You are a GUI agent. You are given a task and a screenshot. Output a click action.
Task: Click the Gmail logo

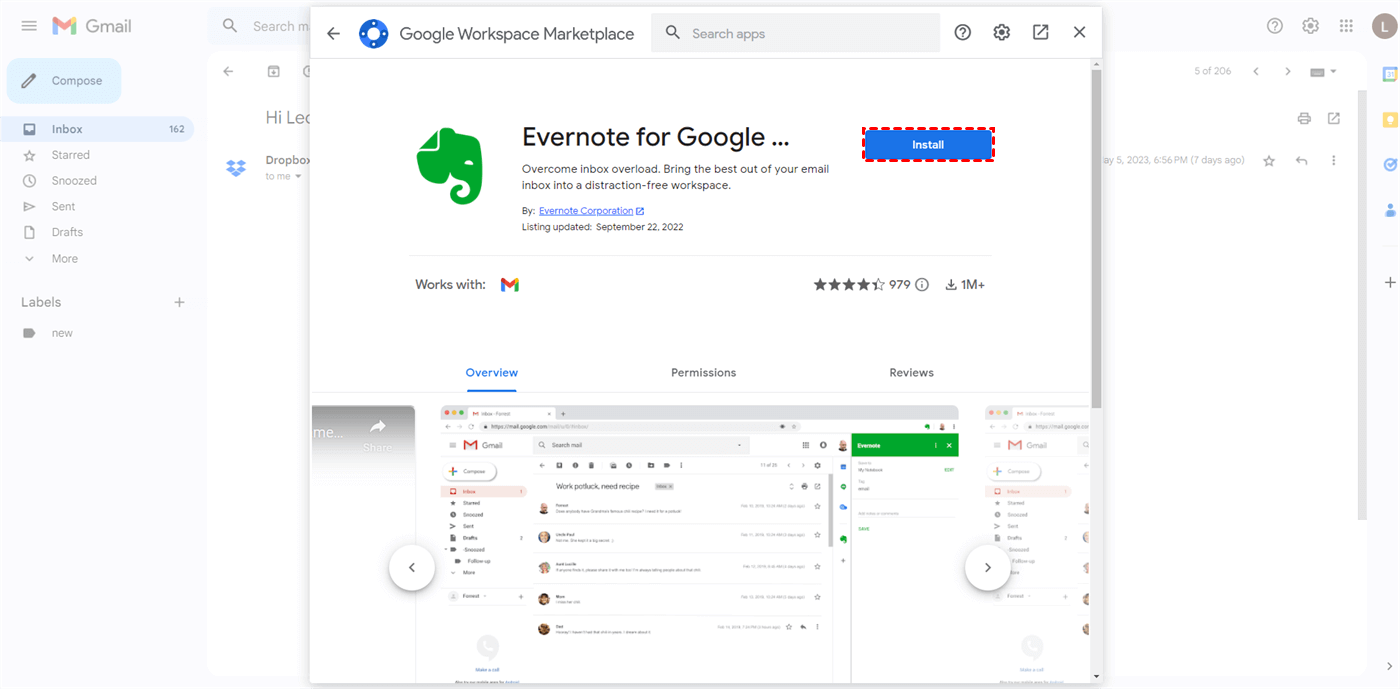click(x=92, y=26)
